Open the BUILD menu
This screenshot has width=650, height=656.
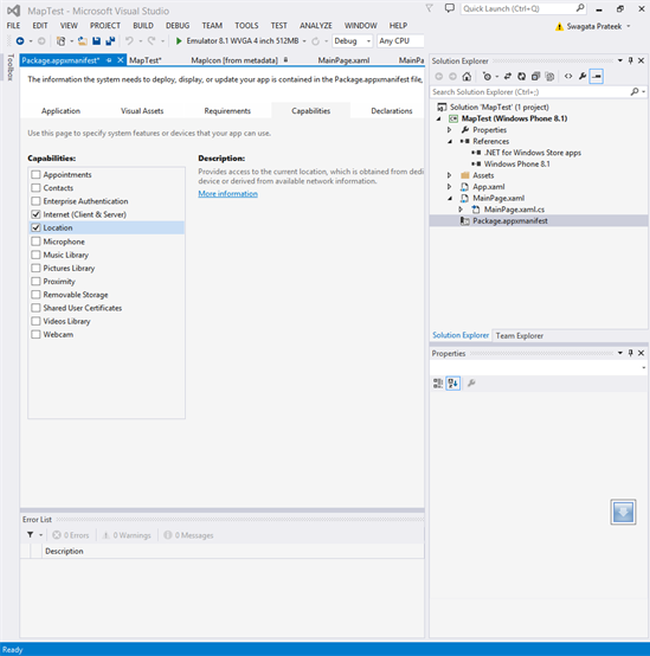point(143,25)
